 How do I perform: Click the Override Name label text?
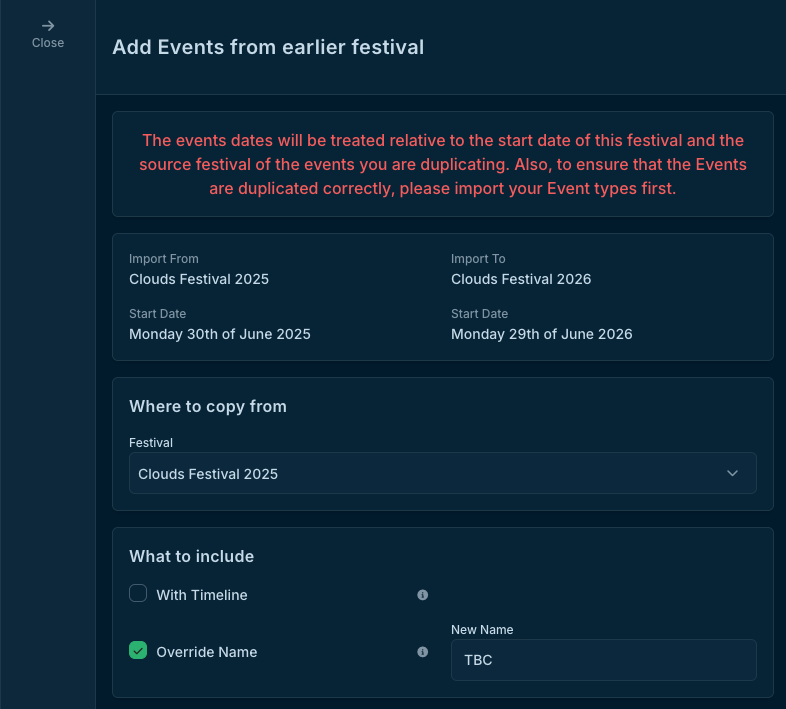click(x=207, y=652)
